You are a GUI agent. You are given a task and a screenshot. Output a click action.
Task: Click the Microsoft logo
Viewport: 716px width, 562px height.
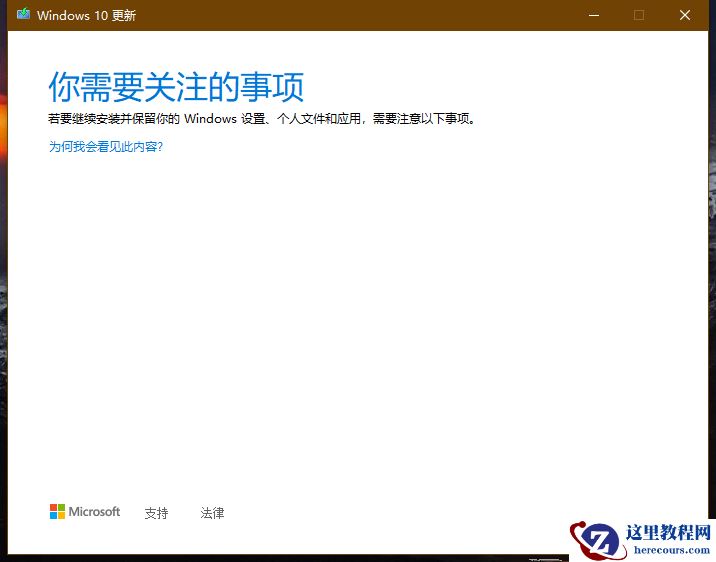85,511
